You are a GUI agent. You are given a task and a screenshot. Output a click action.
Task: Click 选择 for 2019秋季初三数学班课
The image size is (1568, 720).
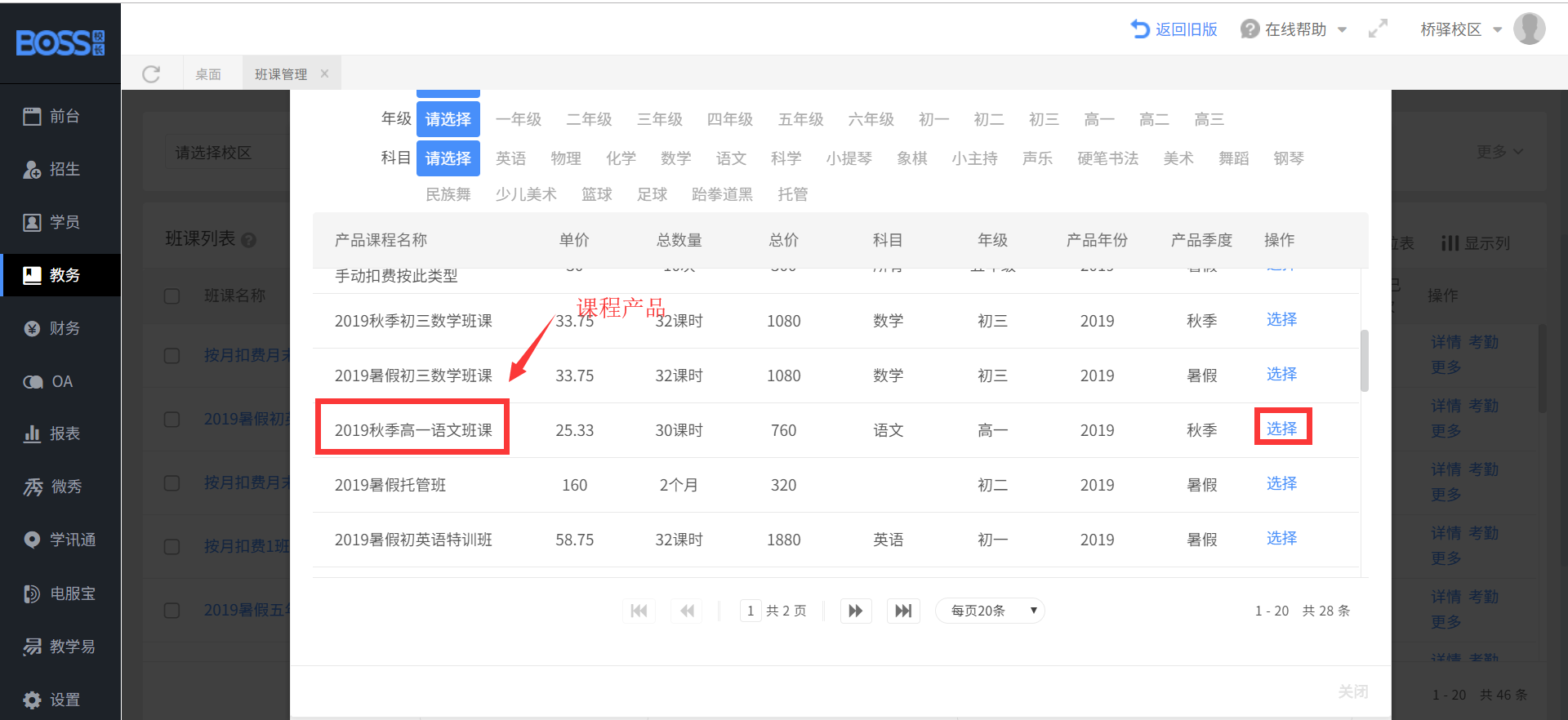(1281, 319)
